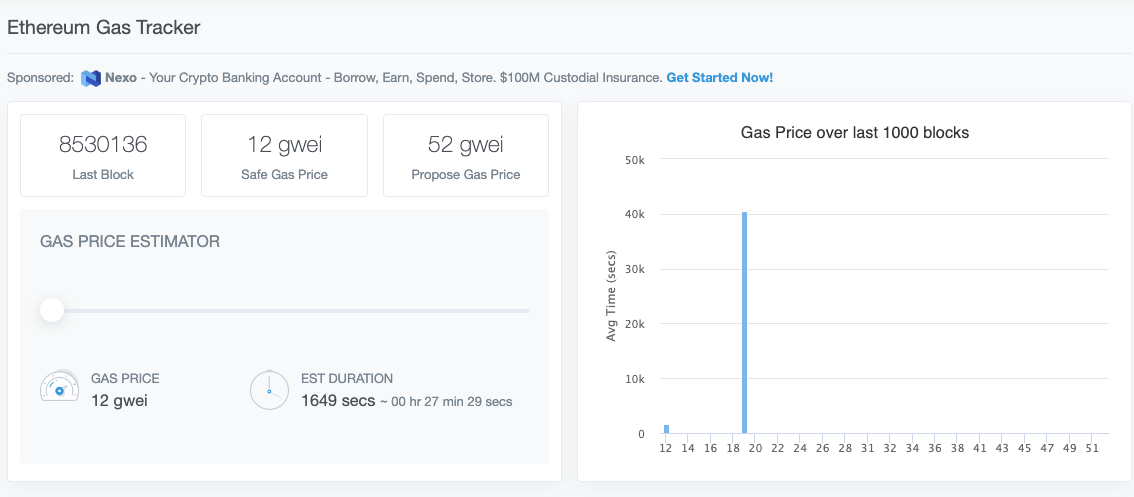Click the 31 x-axis label
Viewport: 1134px width, 497px height.
pos(867,449)
